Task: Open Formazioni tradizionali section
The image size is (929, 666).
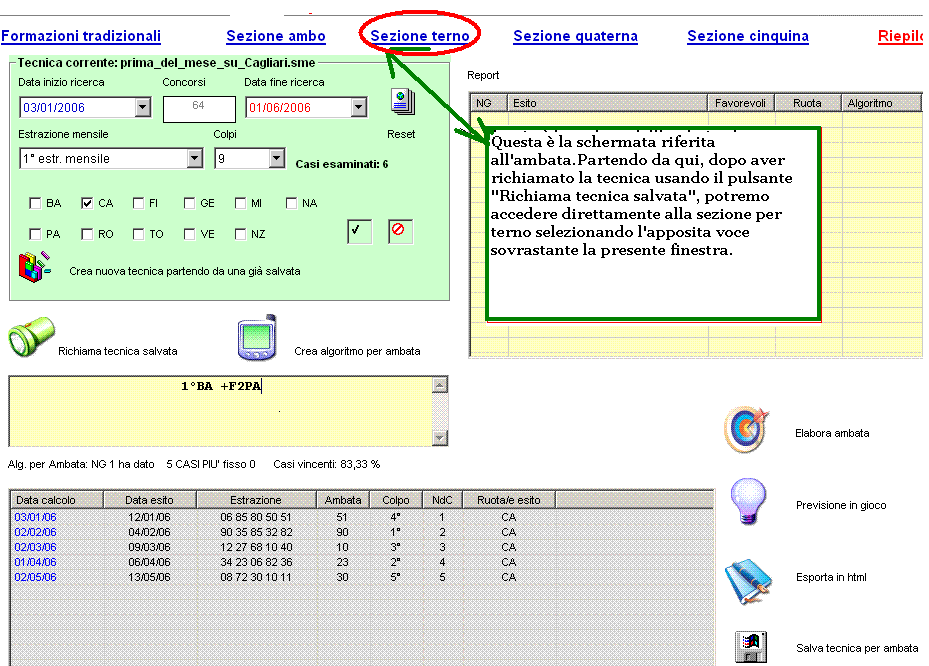Action: tap(81, 36)
